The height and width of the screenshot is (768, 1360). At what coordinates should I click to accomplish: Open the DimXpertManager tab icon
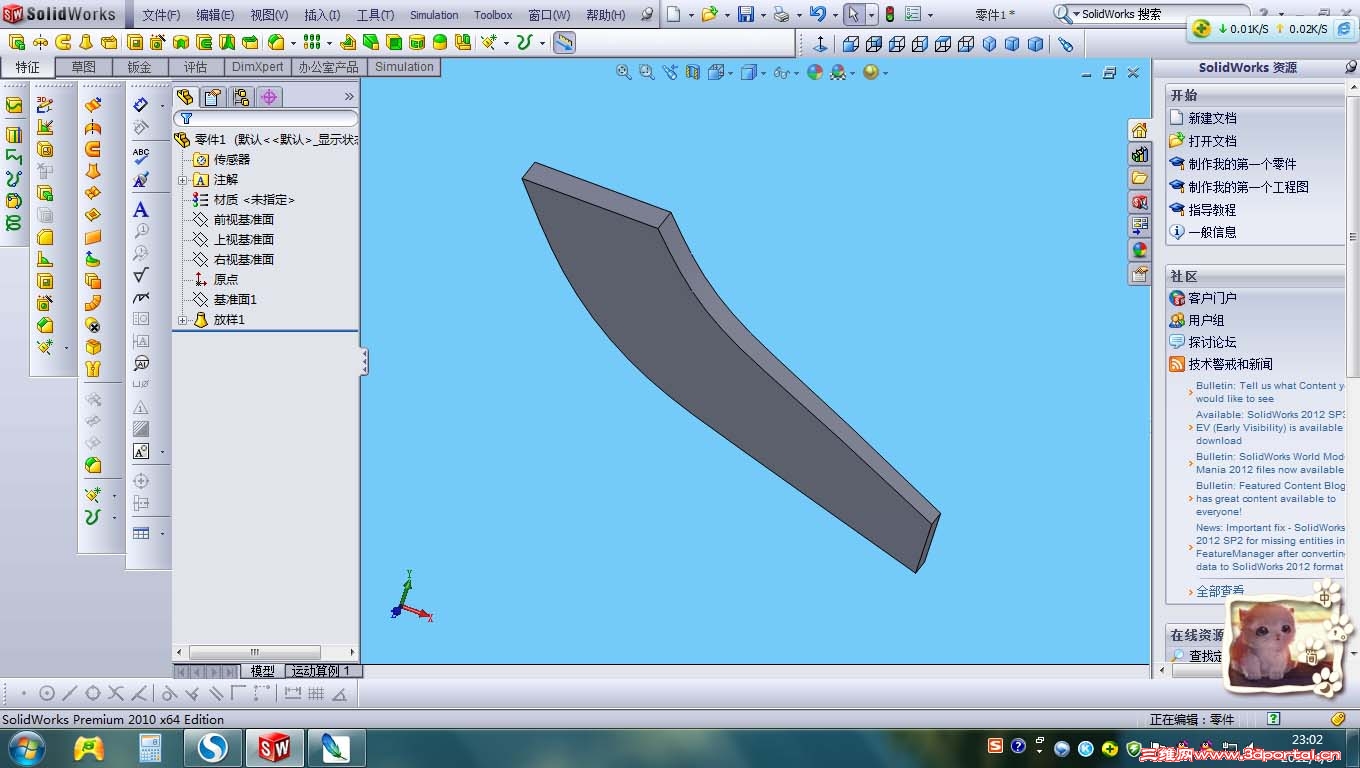269,97
